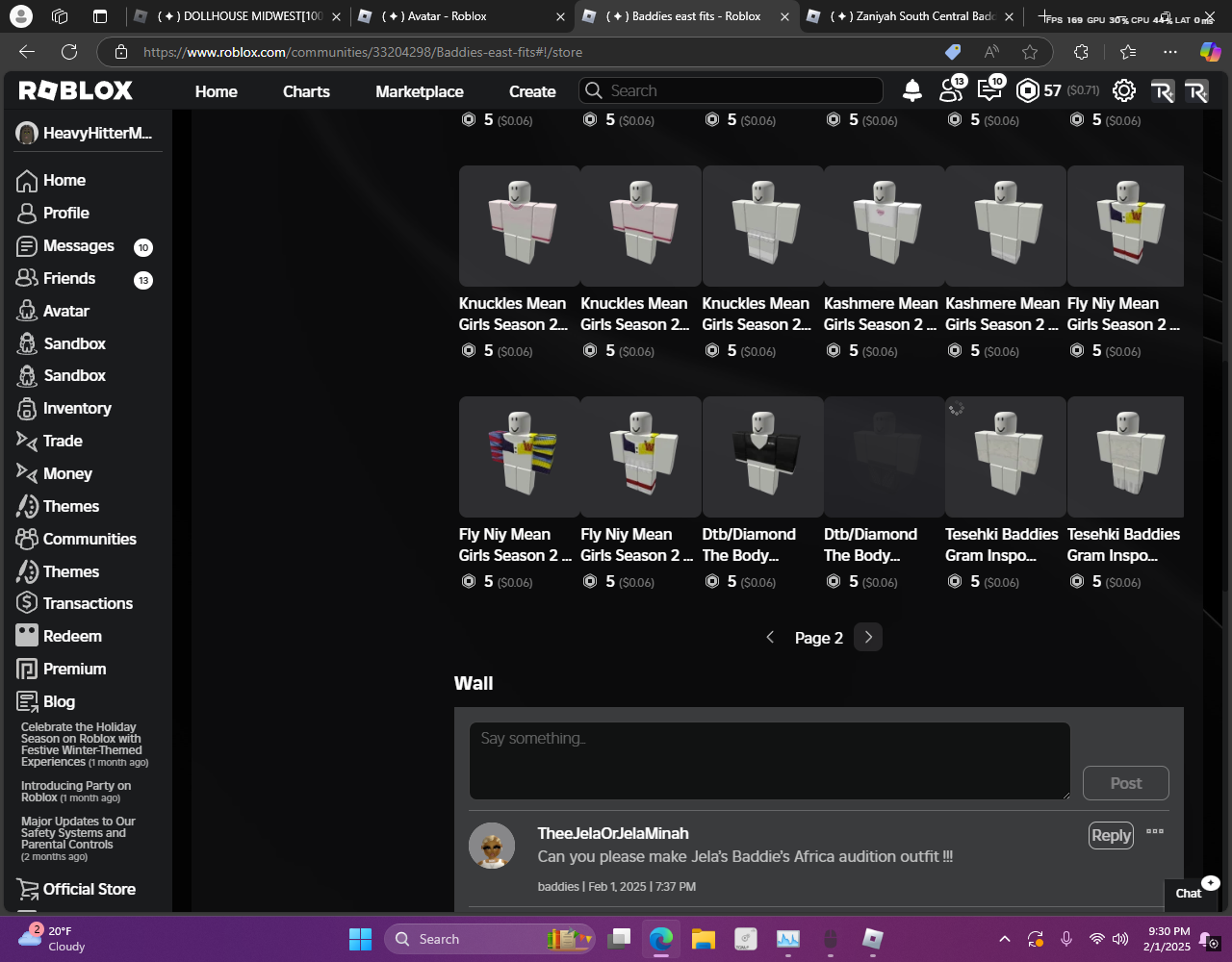Click the Robux balance icon

[1028, 90]
